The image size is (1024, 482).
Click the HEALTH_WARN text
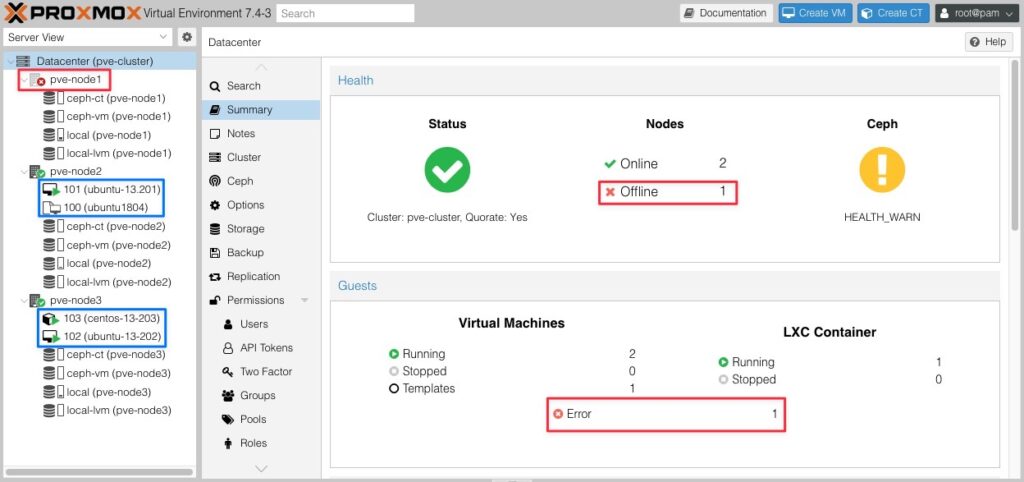click(x=882, y=217)
